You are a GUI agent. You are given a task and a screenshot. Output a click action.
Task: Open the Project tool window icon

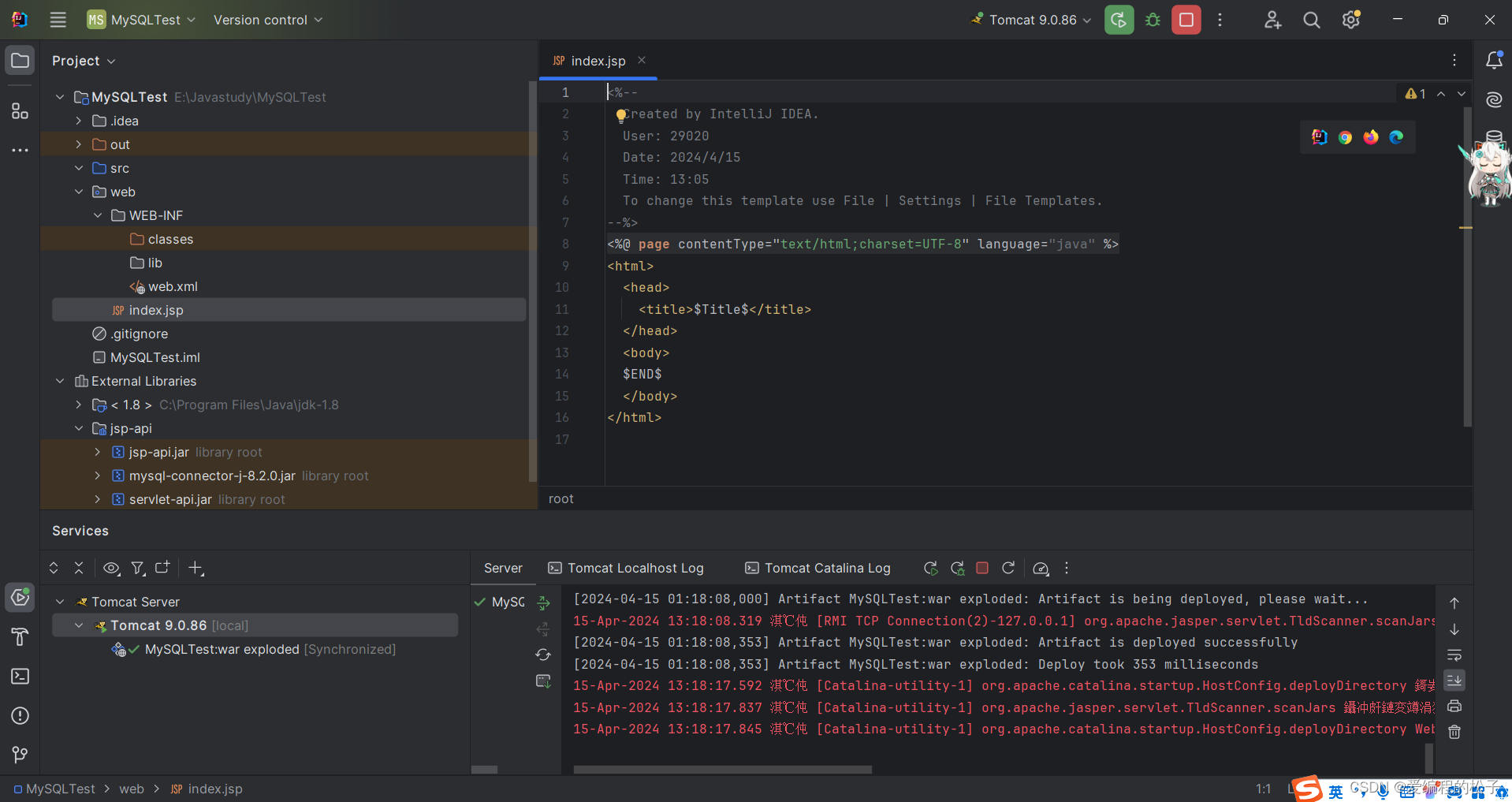pos(20,61)
